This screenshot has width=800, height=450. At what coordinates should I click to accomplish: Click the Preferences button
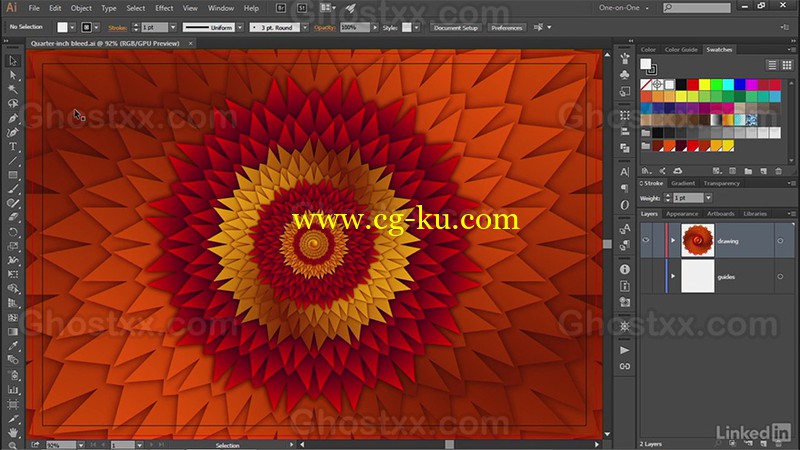[x=507, y=28]
